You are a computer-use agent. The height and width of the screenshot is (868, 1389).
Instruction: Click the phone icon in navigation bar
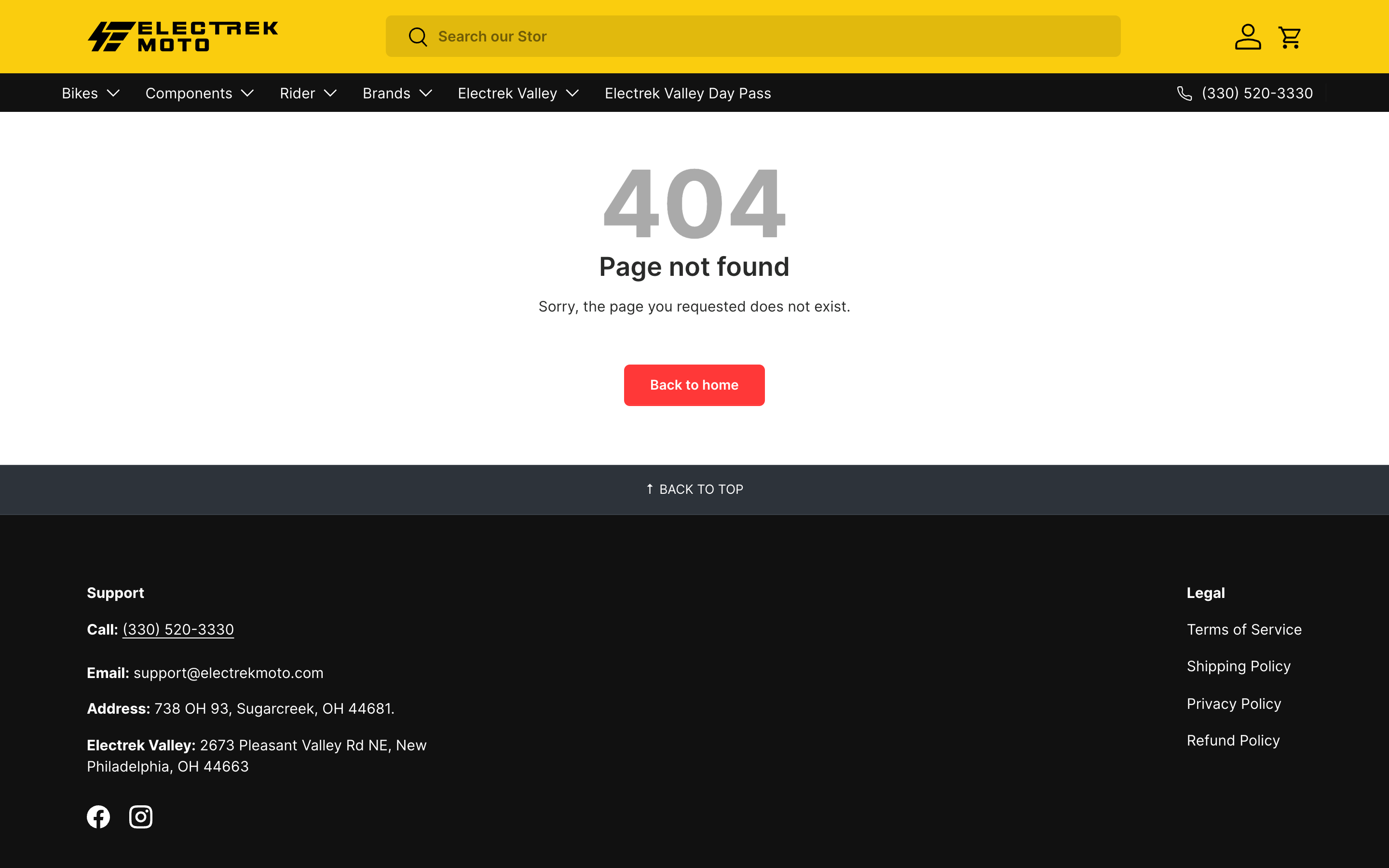(1184, 93)
